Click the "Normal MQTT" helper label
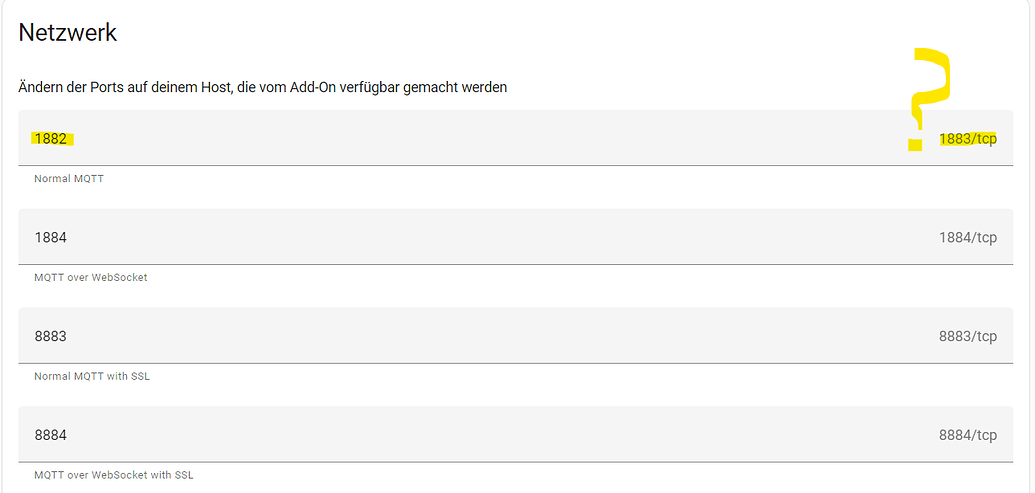The image size is (1035, 493). 69,179
